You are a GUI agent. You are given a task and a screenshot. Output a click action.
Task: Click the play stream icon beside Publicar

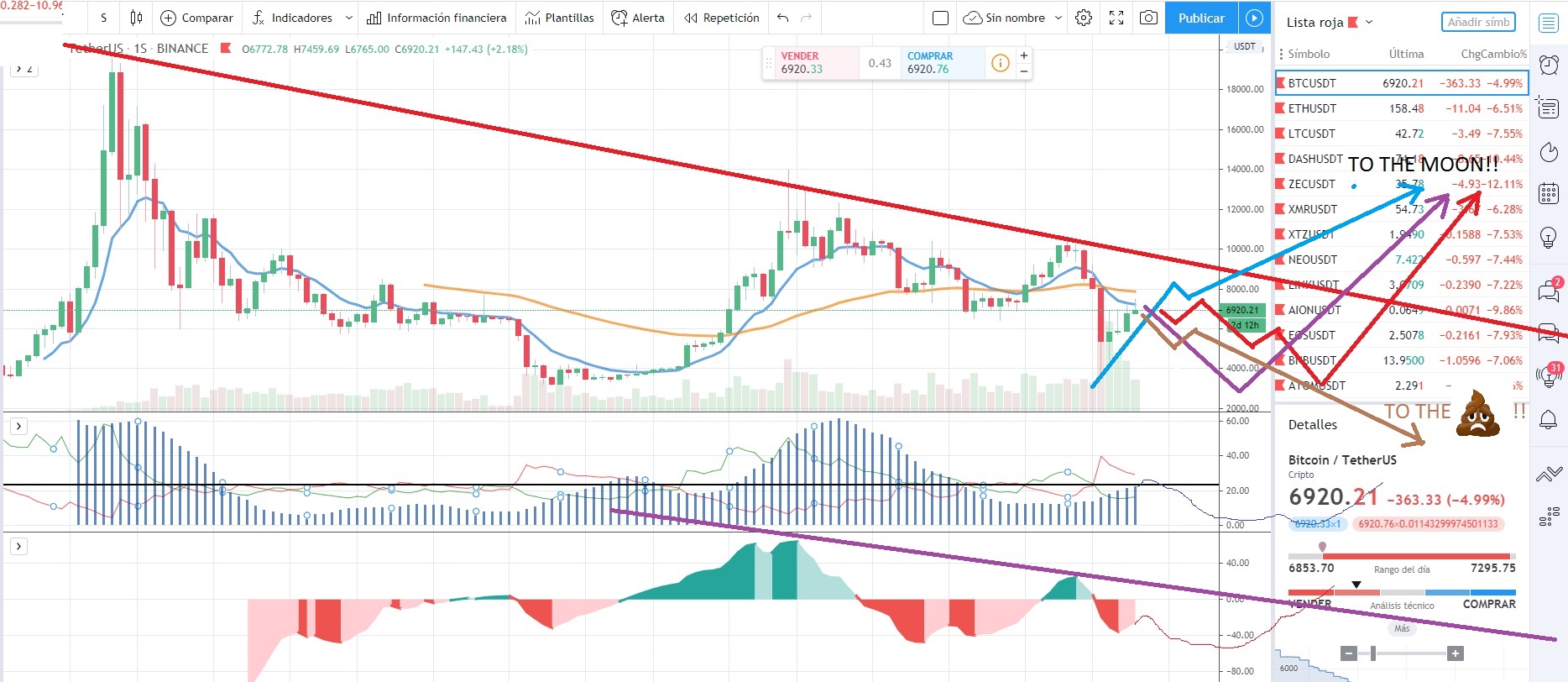coord(1253,18)
